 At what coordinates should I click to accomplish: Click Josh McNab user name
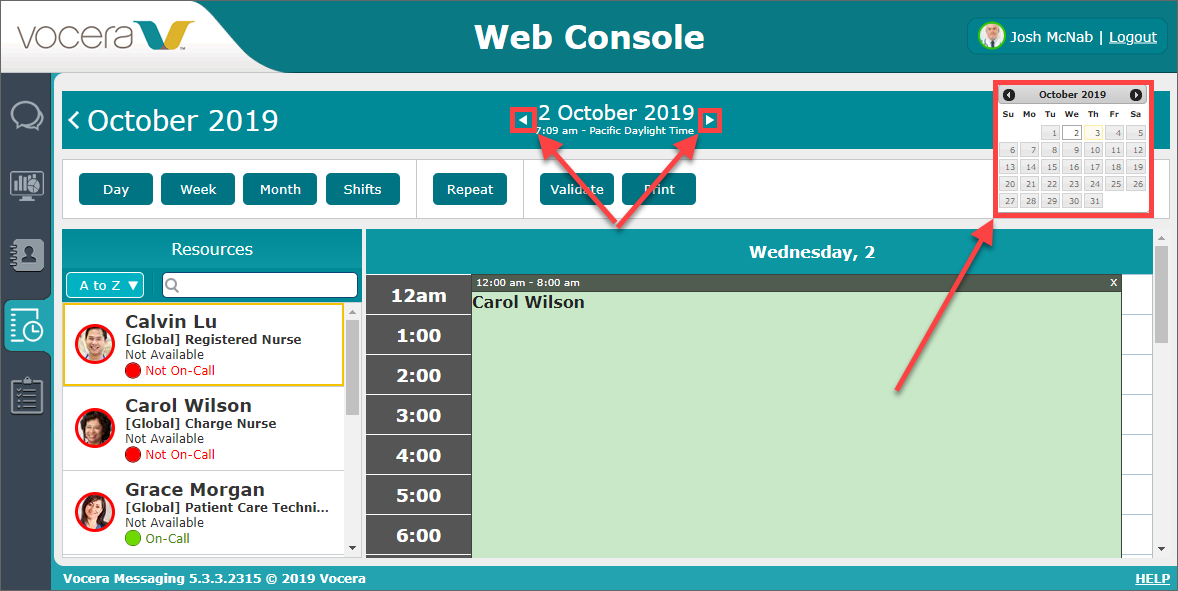click(1051, 37)
